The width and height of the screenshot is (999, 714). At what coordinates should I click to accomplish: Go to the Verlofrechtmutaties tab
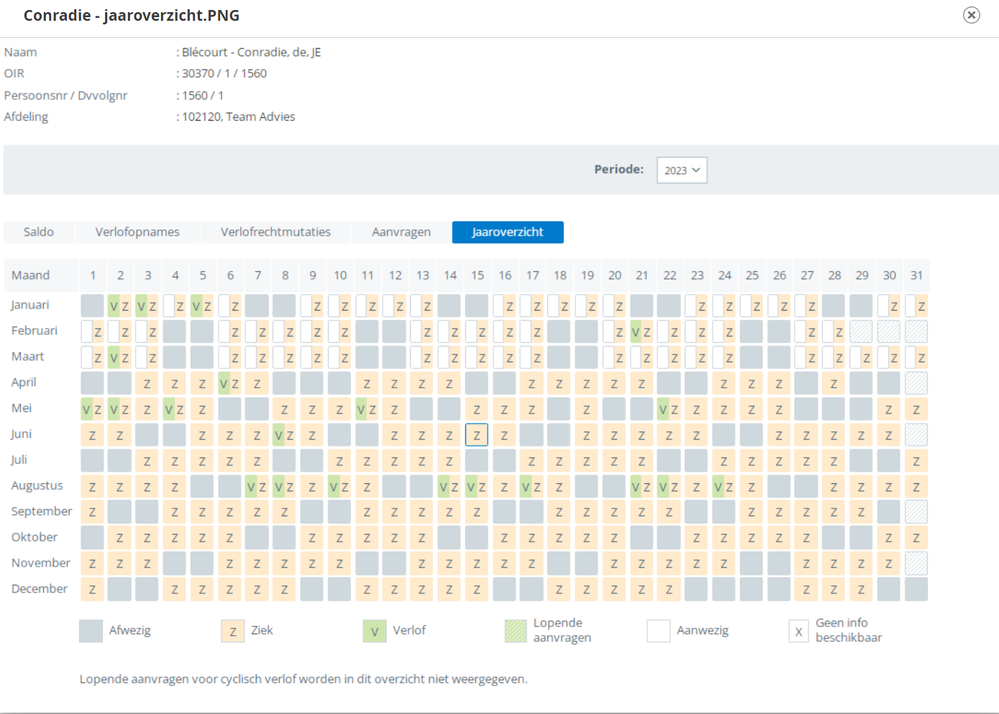pyautogui.click(x=275, y=232)
